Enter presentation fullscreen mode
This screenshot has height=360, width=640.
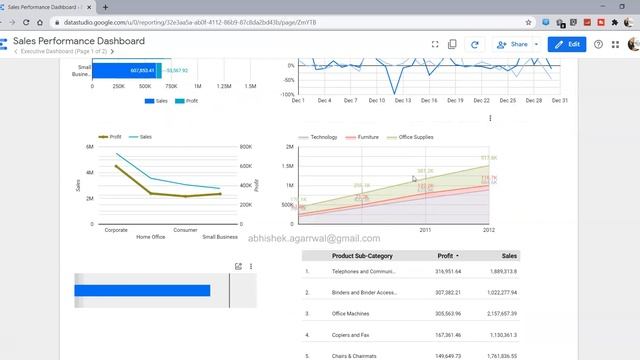coord(435,44)
